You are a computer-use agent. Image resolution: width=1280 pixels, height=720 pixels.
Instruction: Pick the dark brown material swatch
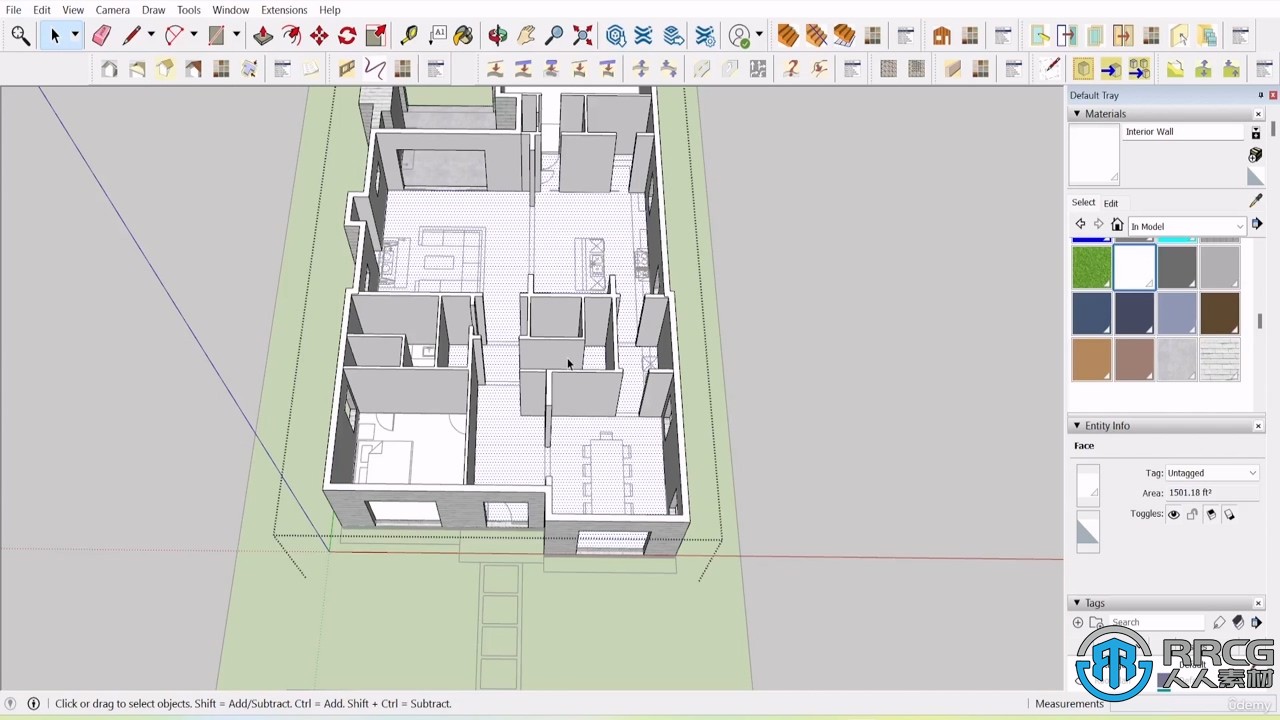1219,313
